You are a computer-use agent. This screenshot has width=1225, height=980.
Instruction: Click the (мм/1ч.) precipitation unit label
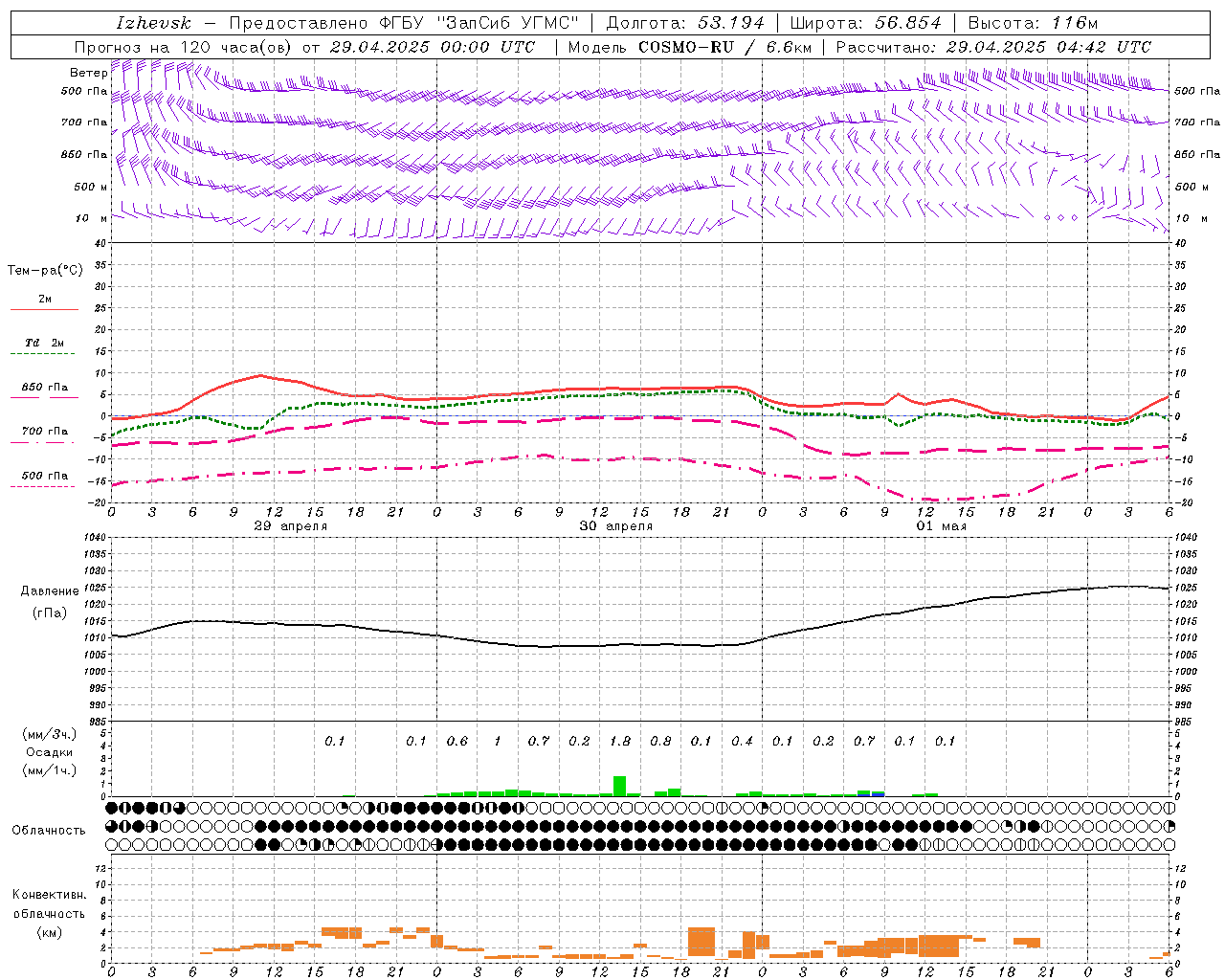(x=50, y=770)
